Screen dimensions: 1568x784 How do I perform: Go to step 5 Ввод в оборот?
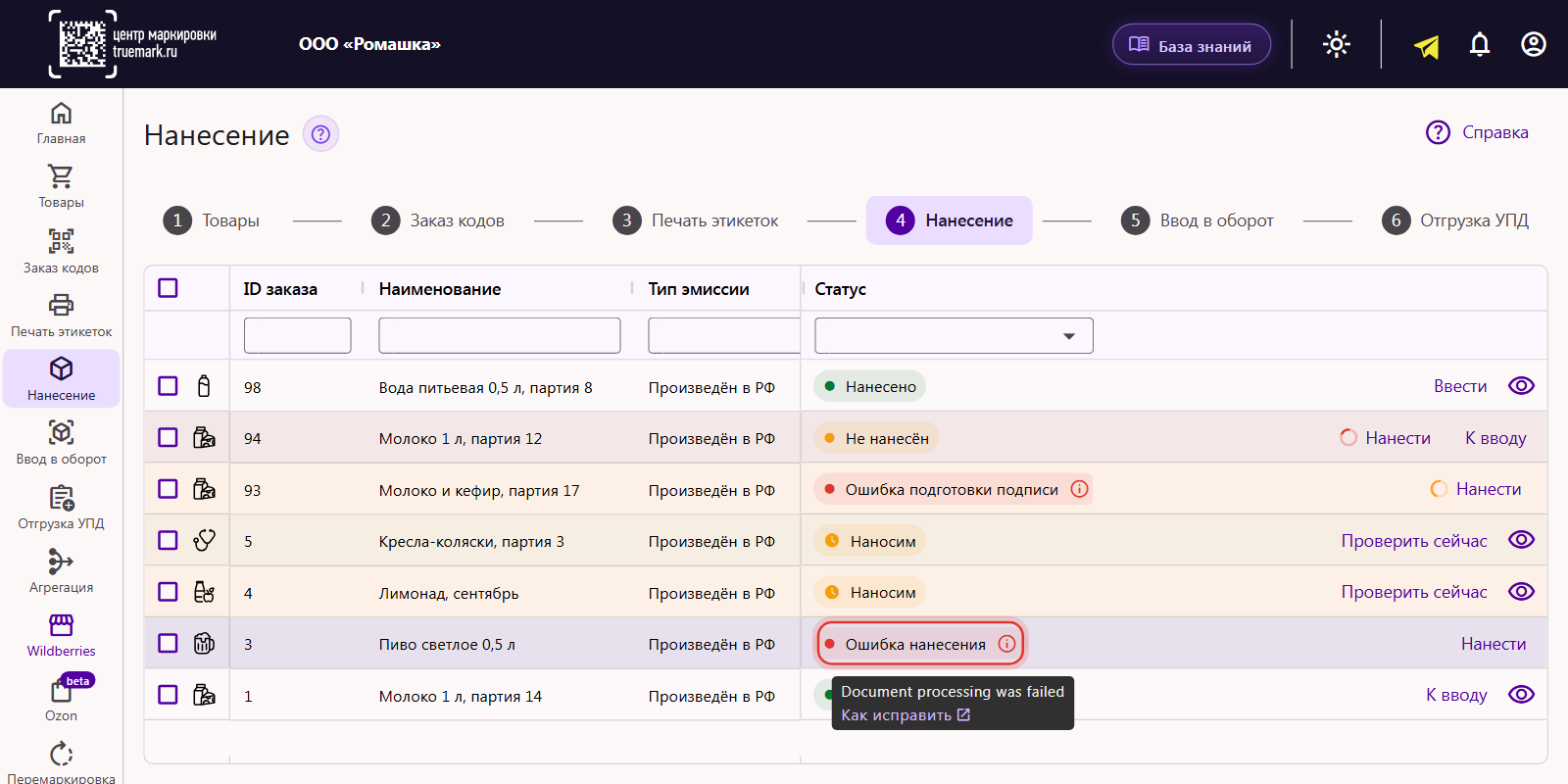tap(1198, 220)
